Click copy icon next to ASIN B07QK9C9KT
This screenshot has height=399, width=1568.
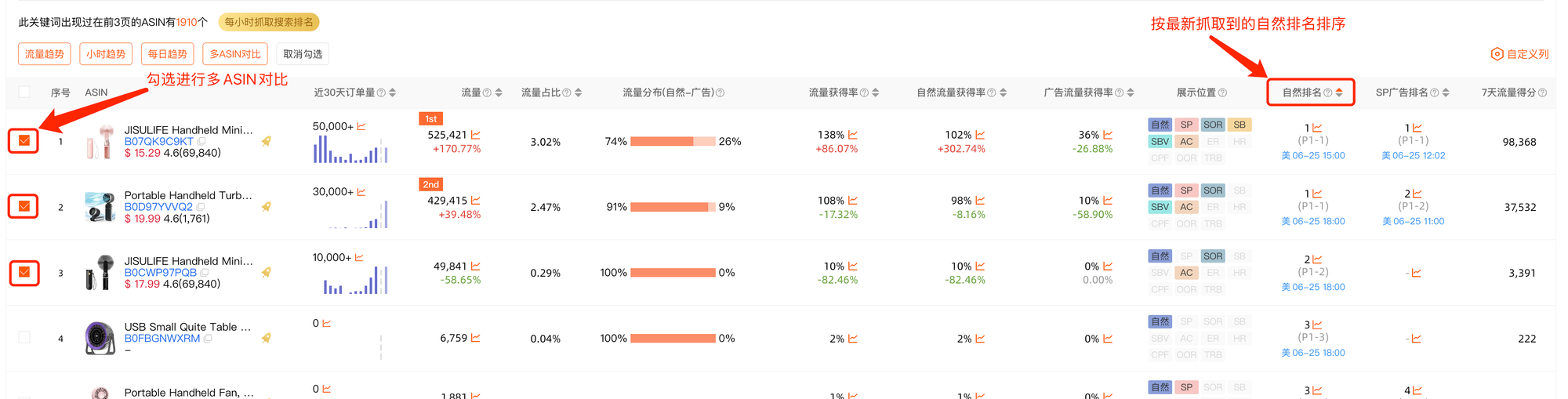(x=201, y=142)
